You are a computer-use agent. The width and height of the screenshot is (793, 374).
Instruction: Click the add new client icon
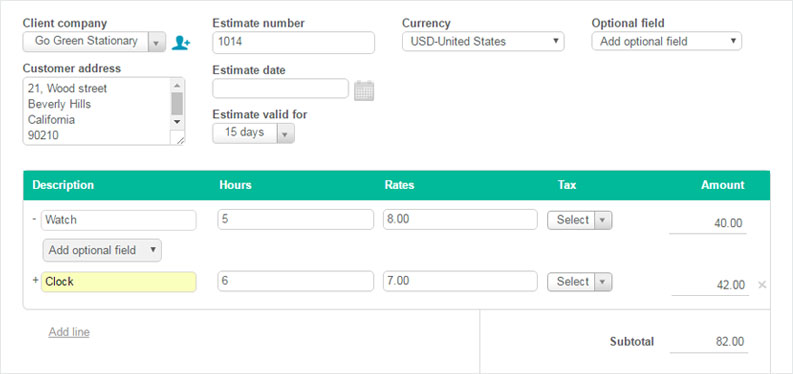tap(181, 42)
